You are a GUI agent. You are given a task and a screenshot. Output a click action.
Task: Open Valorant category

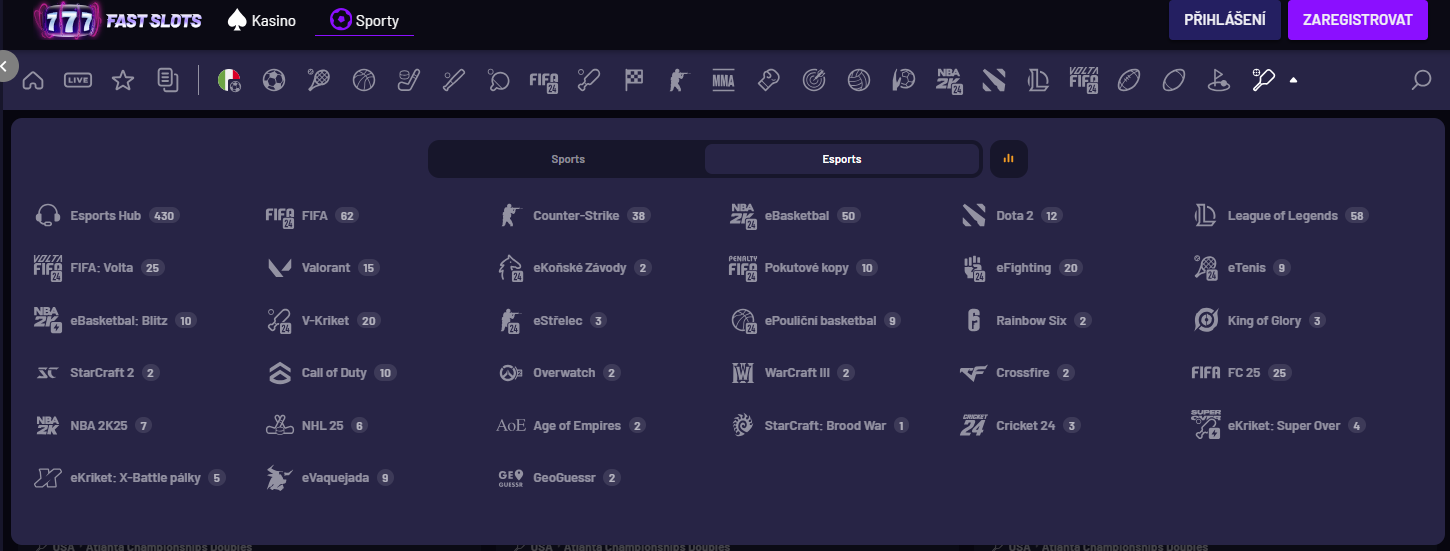(322, 268)
